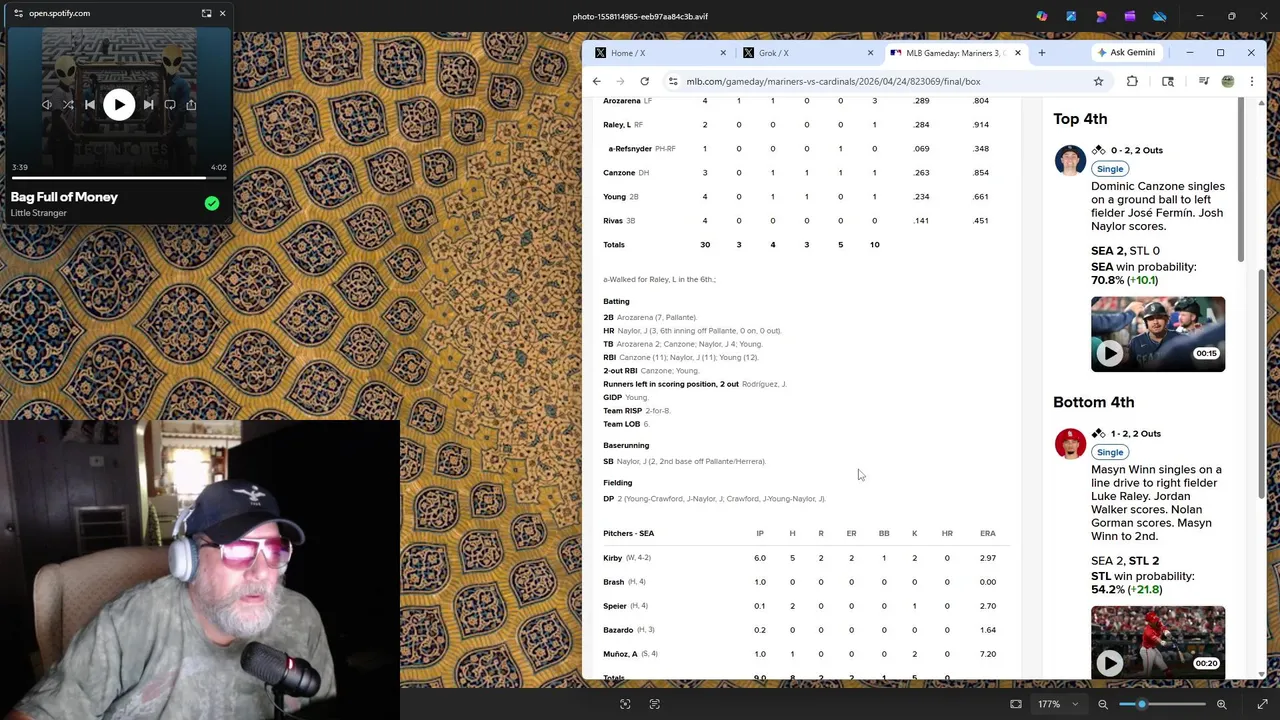Click the Top 4th heading

pyautogui.click(x=1080, y=119)
